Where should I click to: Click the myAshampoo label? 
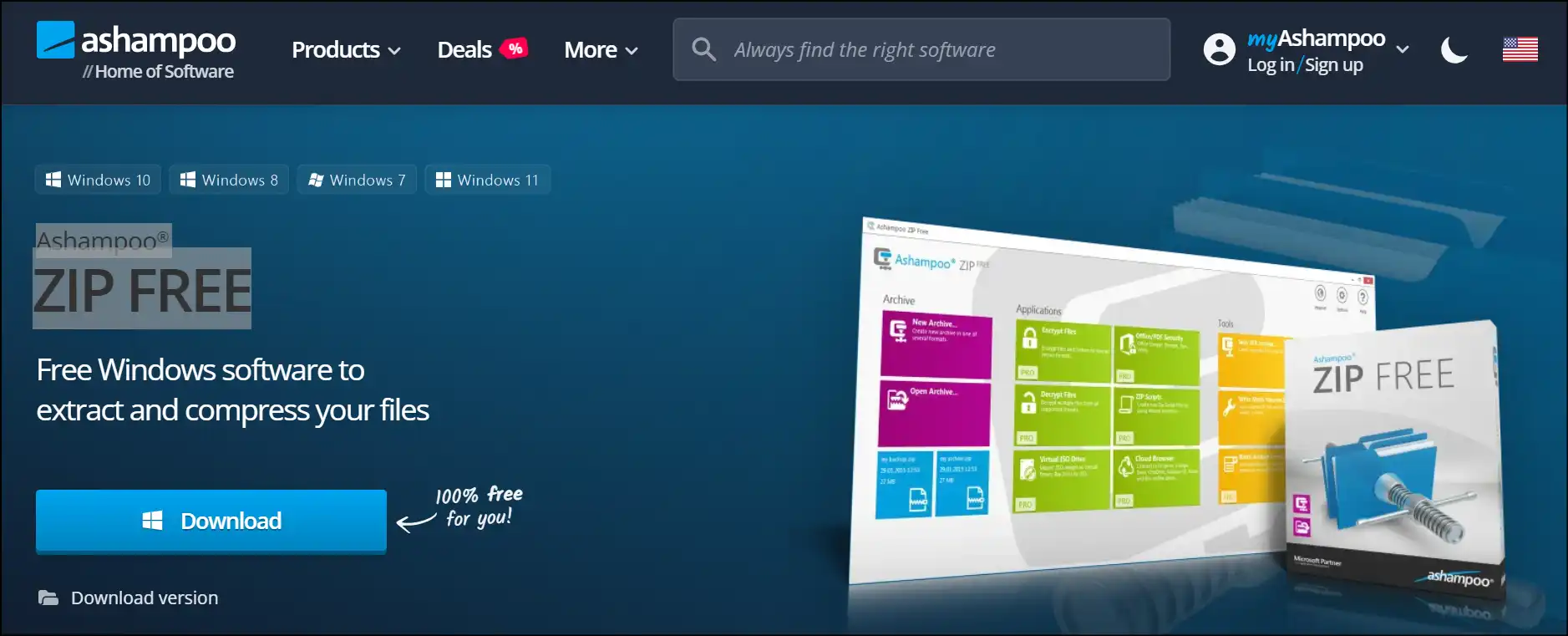coord(1316,38)
